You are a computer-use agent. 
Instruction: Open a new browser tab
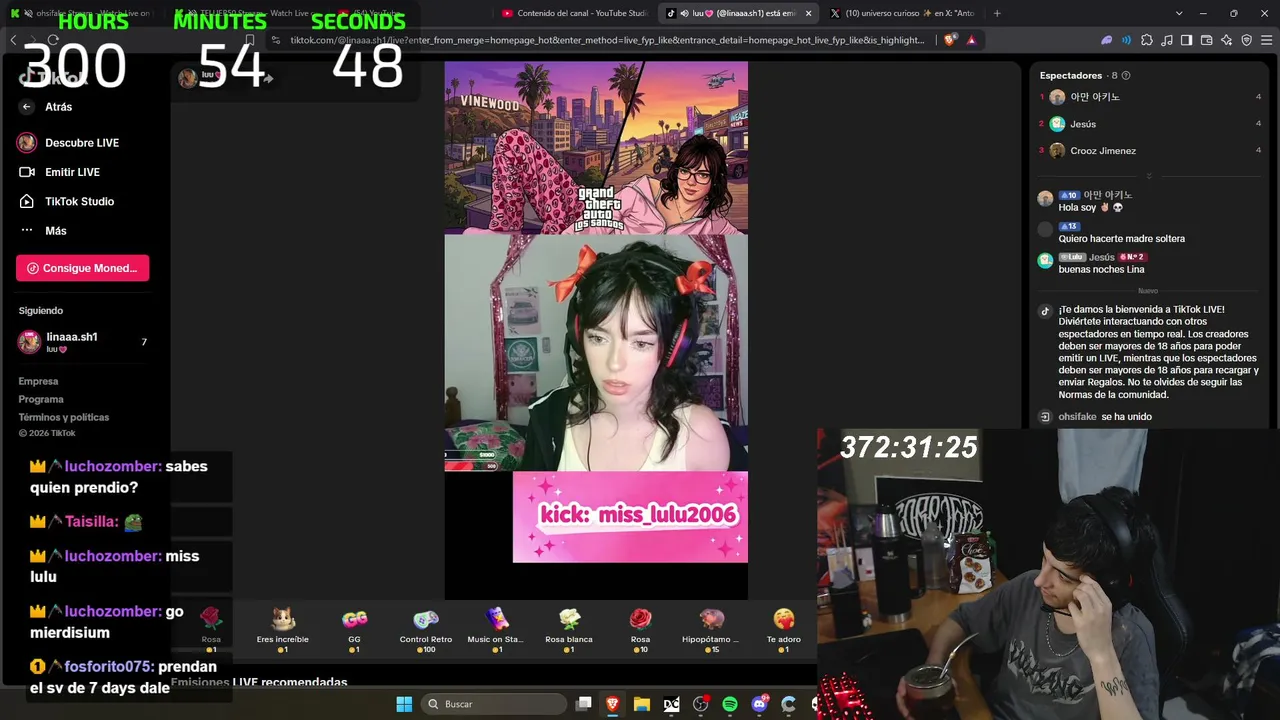(x=997, y=13)
